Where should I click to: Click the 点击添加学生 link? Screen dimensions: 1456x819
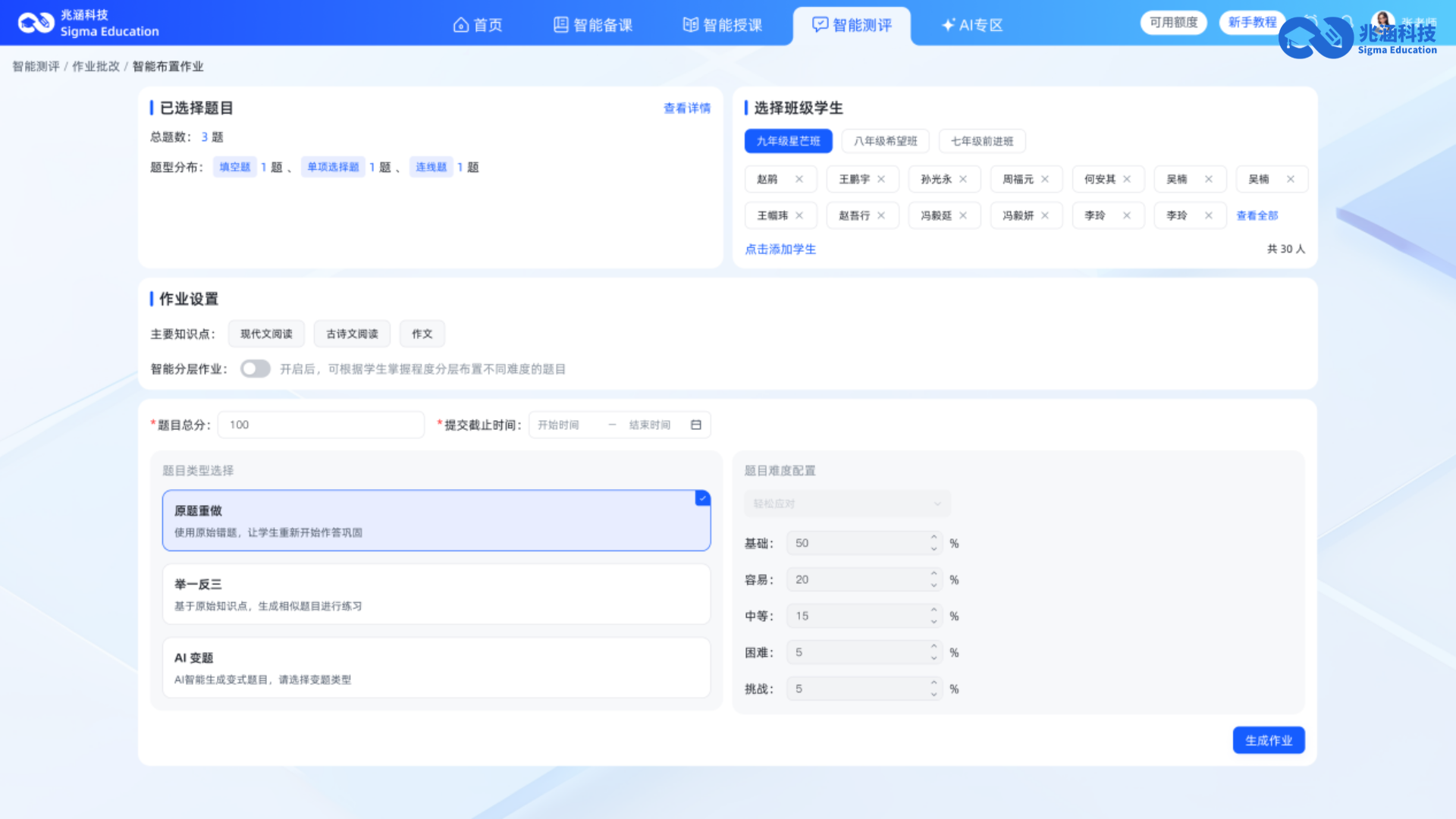780,249
